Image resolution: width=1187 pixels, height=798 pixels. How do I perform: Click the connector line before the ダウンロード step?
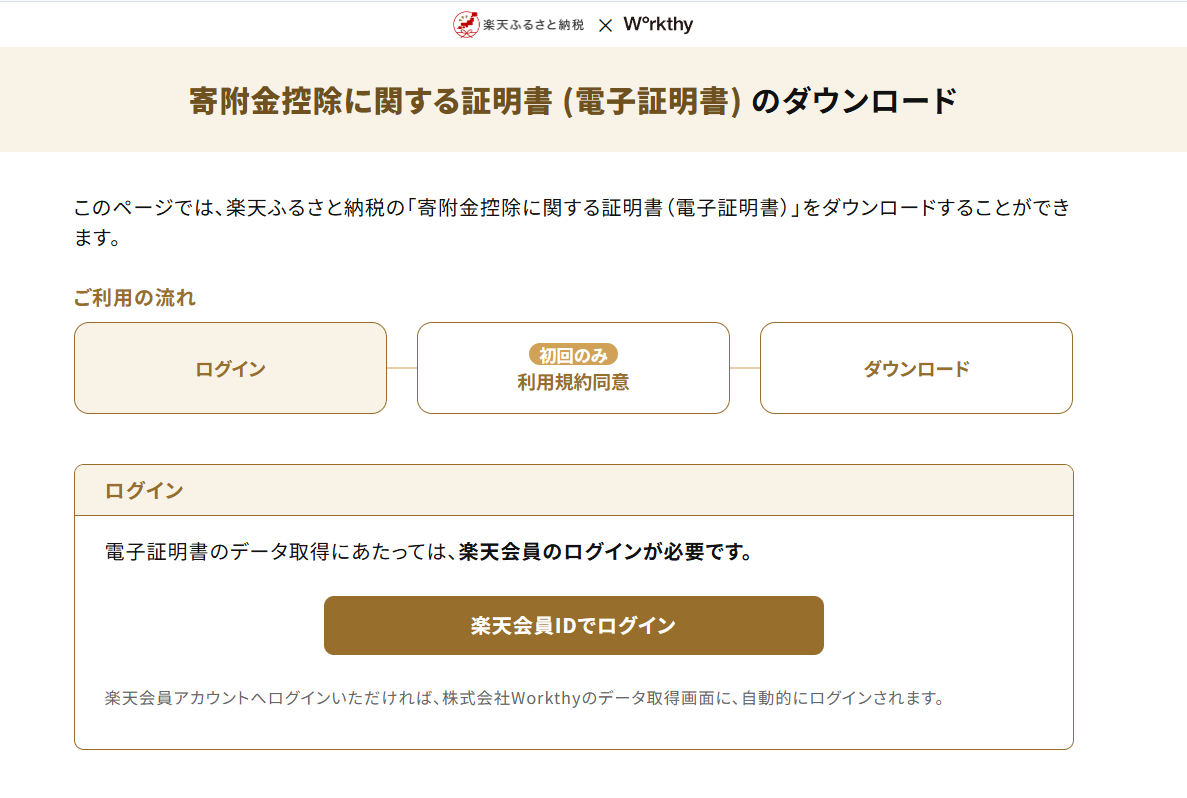pyautogui.click(x=745, y=368)
